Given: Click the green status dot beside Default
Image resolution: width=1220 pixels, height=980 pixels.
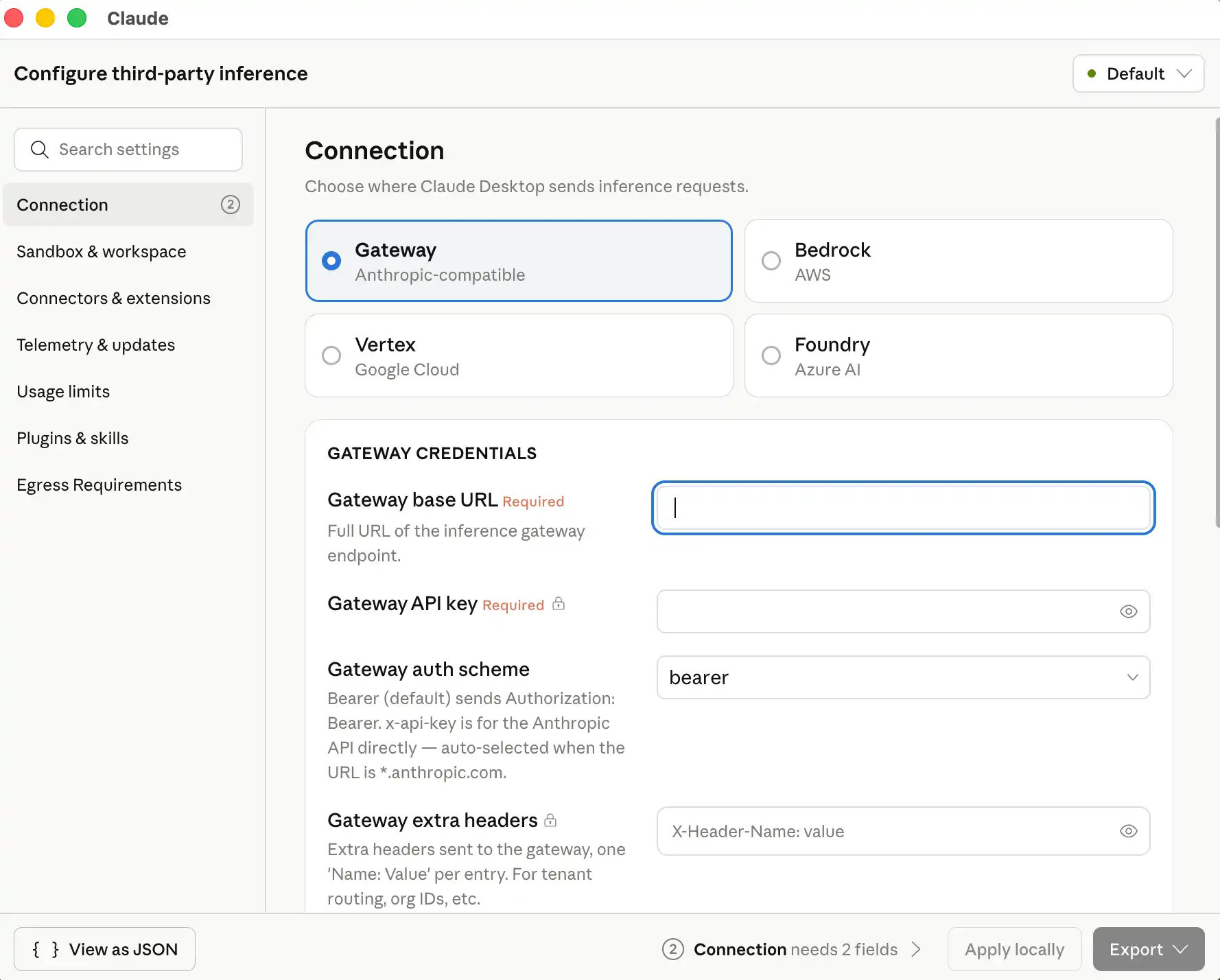Looking at the screenshot, I should 1091,73.
